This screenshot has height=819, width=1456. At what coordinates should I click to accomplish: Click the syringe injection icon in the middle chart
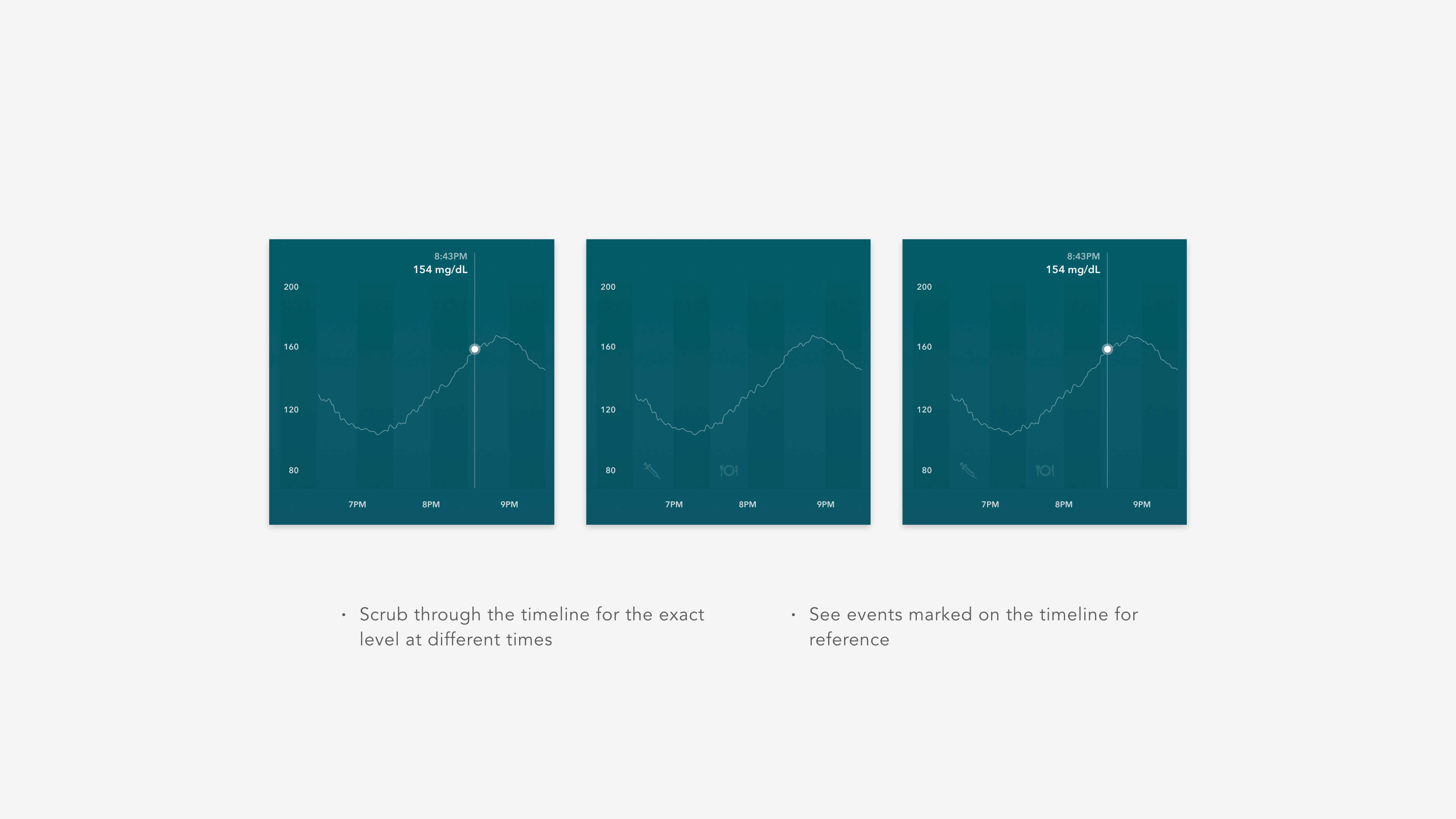click(652, 470)
